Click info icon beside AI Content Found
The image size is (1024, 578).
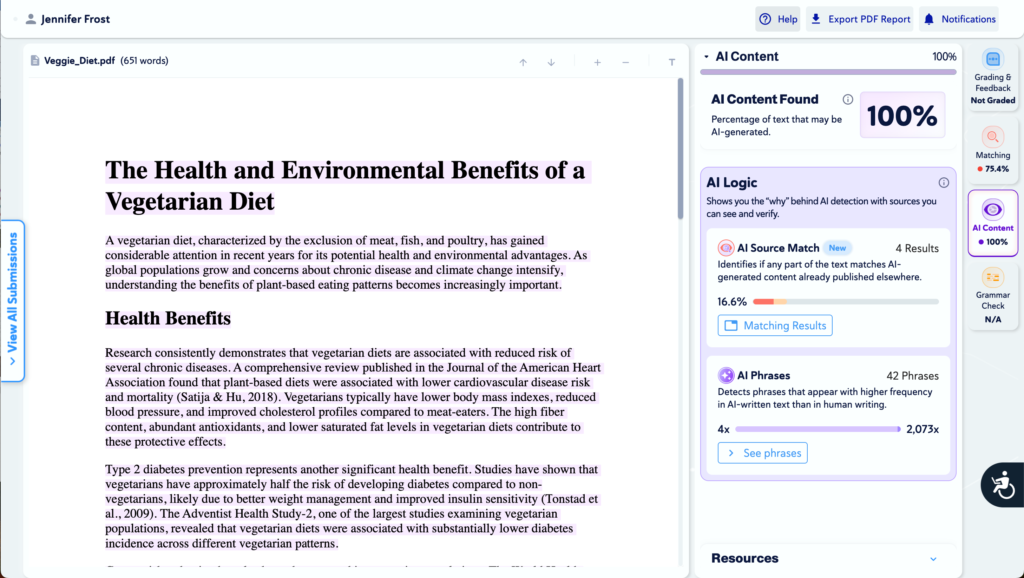(x=847, y=100)
